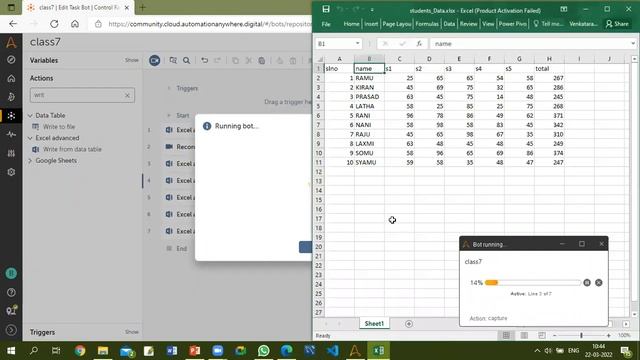Open the Administration gear icon in sidebar
Viewport: 640px width, 360px height.
coord(11,172)
